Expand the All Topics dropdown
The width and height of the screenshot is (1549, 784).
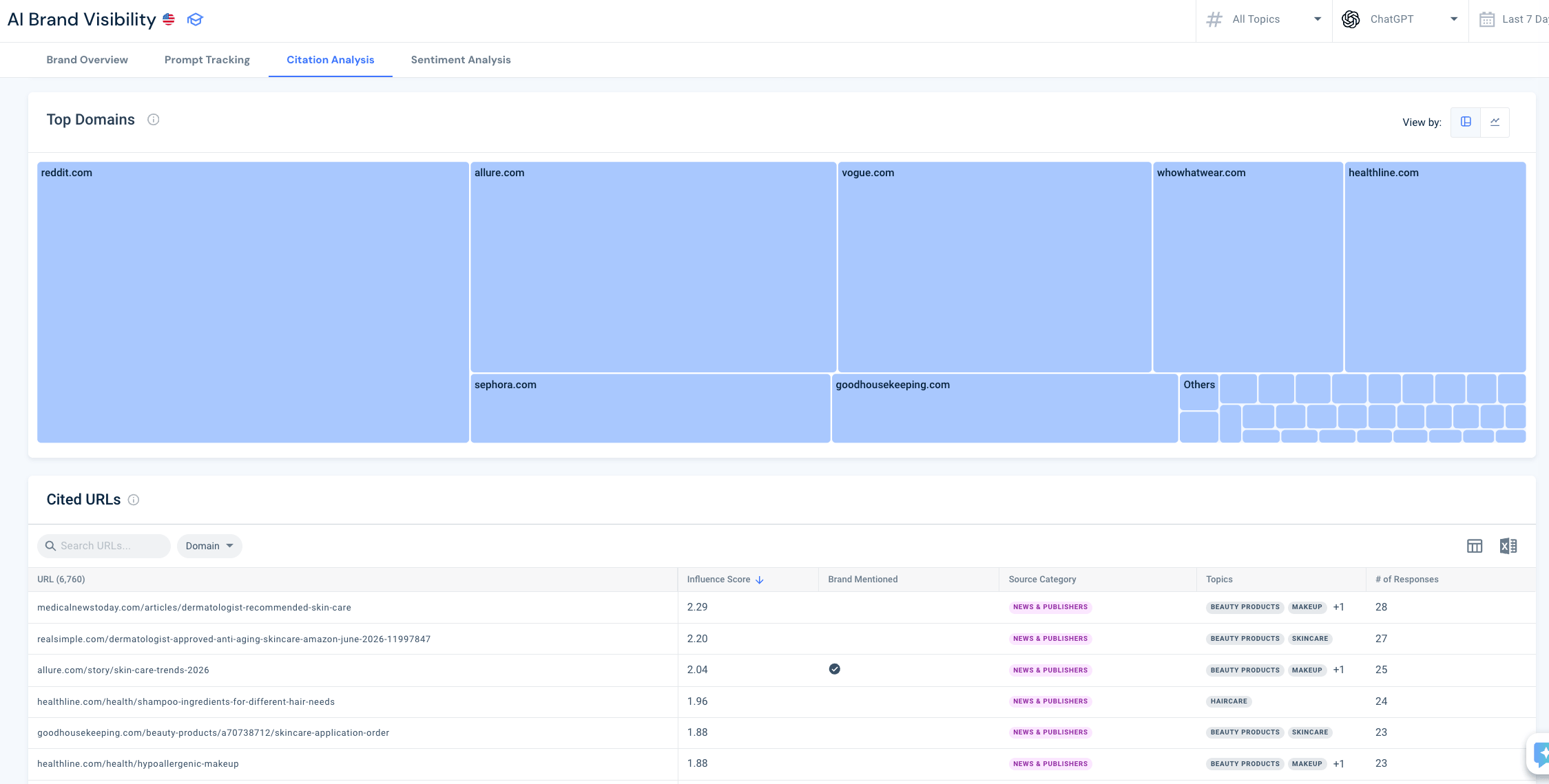point(1264,19)
